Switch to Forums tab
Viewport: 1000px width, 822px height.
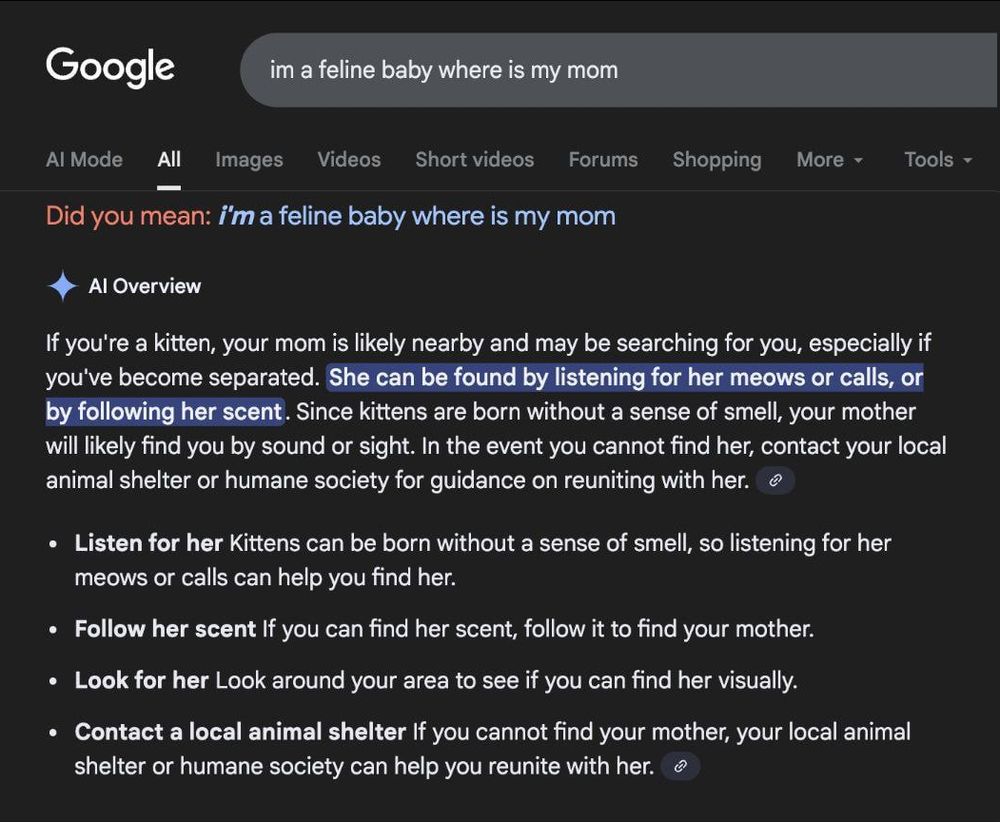click(603, 159)
